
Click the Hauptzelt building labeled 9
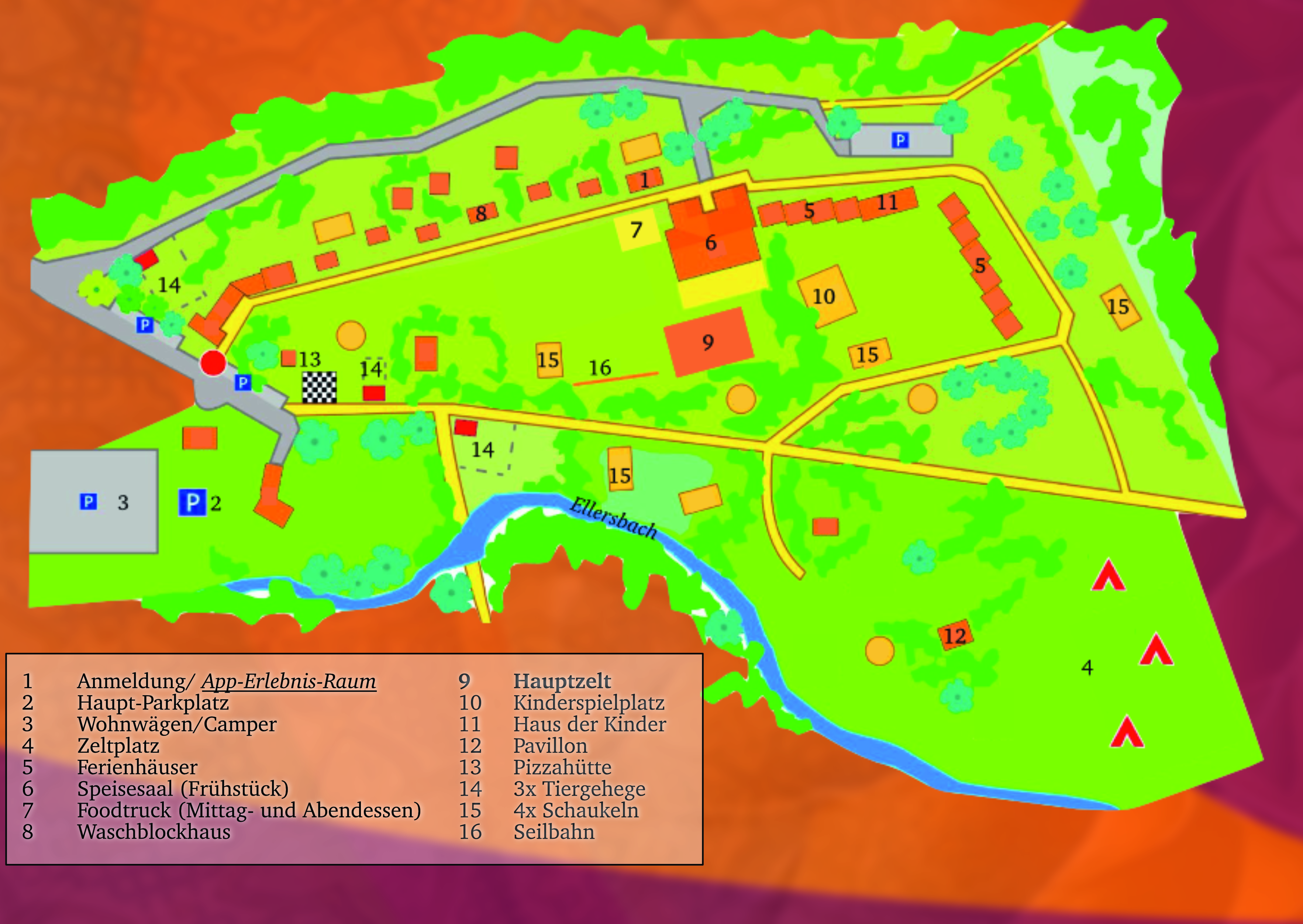pyautogui.click(x=709, y=341)
